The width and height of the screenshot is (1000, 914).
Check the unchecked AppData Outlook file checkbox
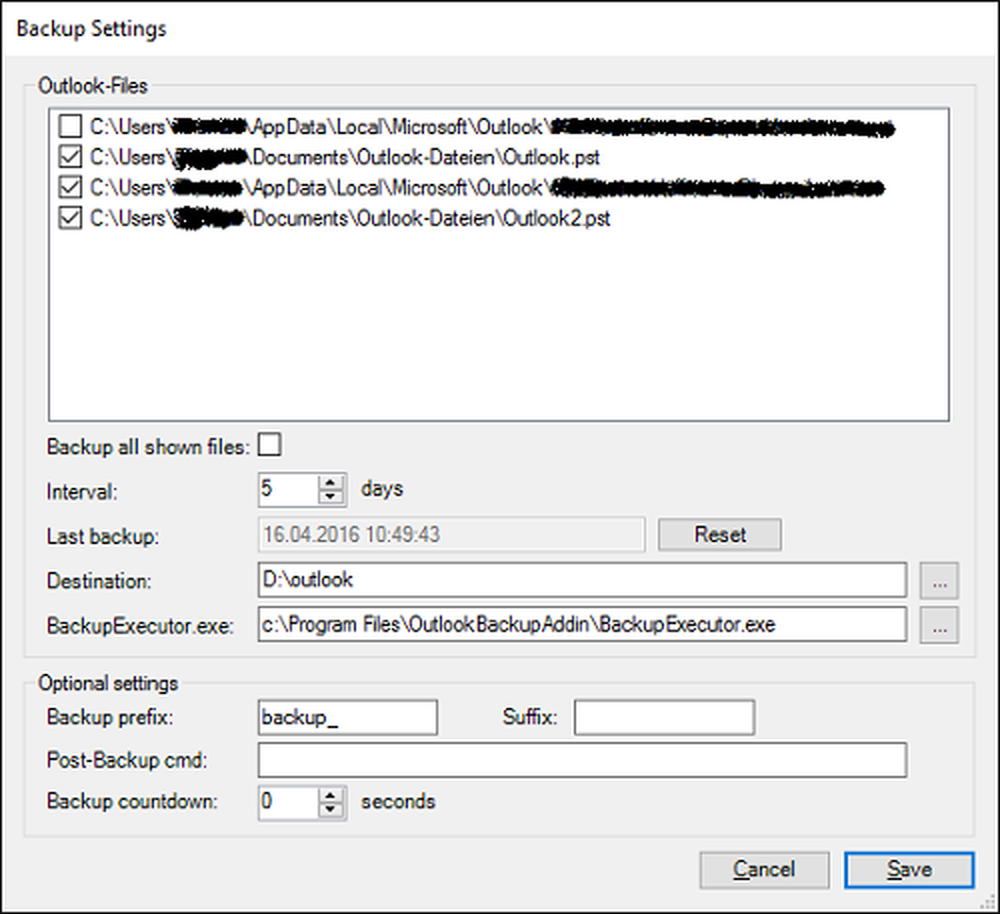pos(70,127)
